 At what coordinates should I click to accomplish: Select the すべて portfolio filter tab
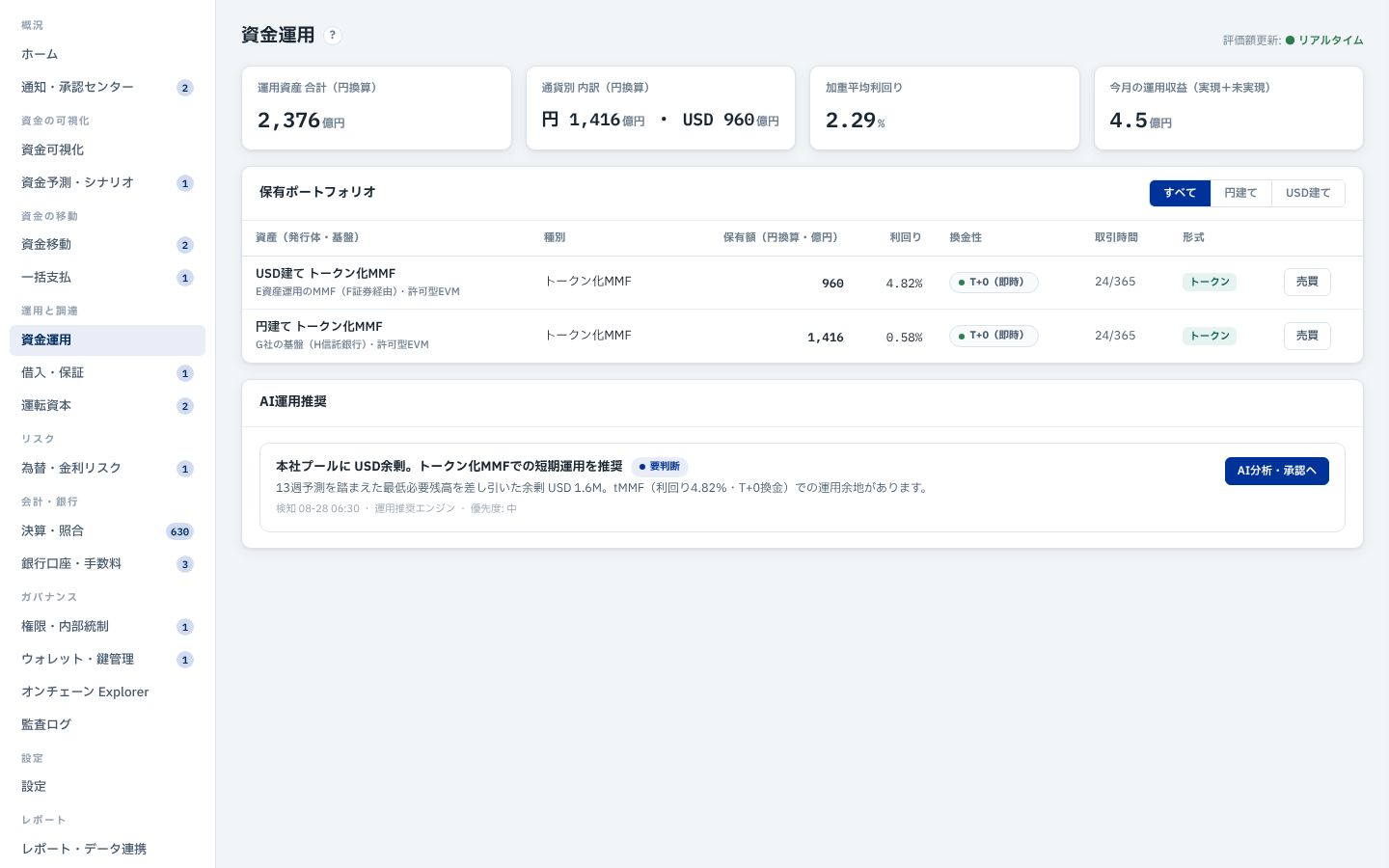[x=1180, y=193]
